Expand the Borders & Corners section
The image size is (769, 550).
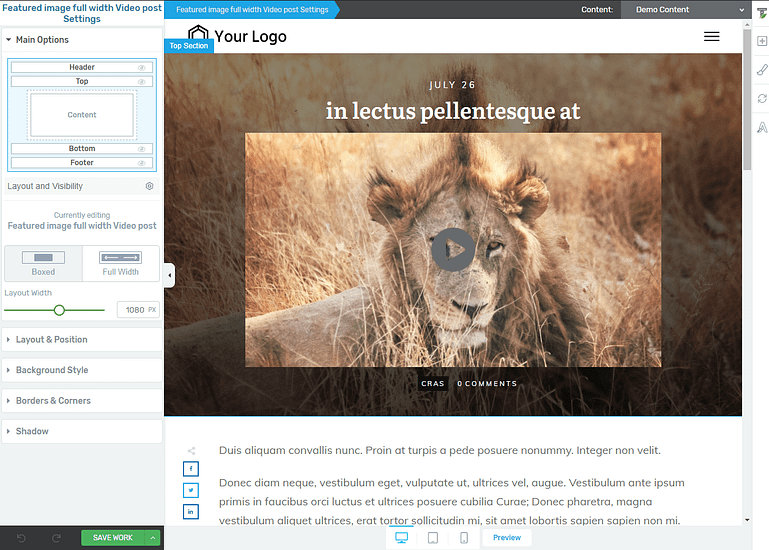coord(82,401)
